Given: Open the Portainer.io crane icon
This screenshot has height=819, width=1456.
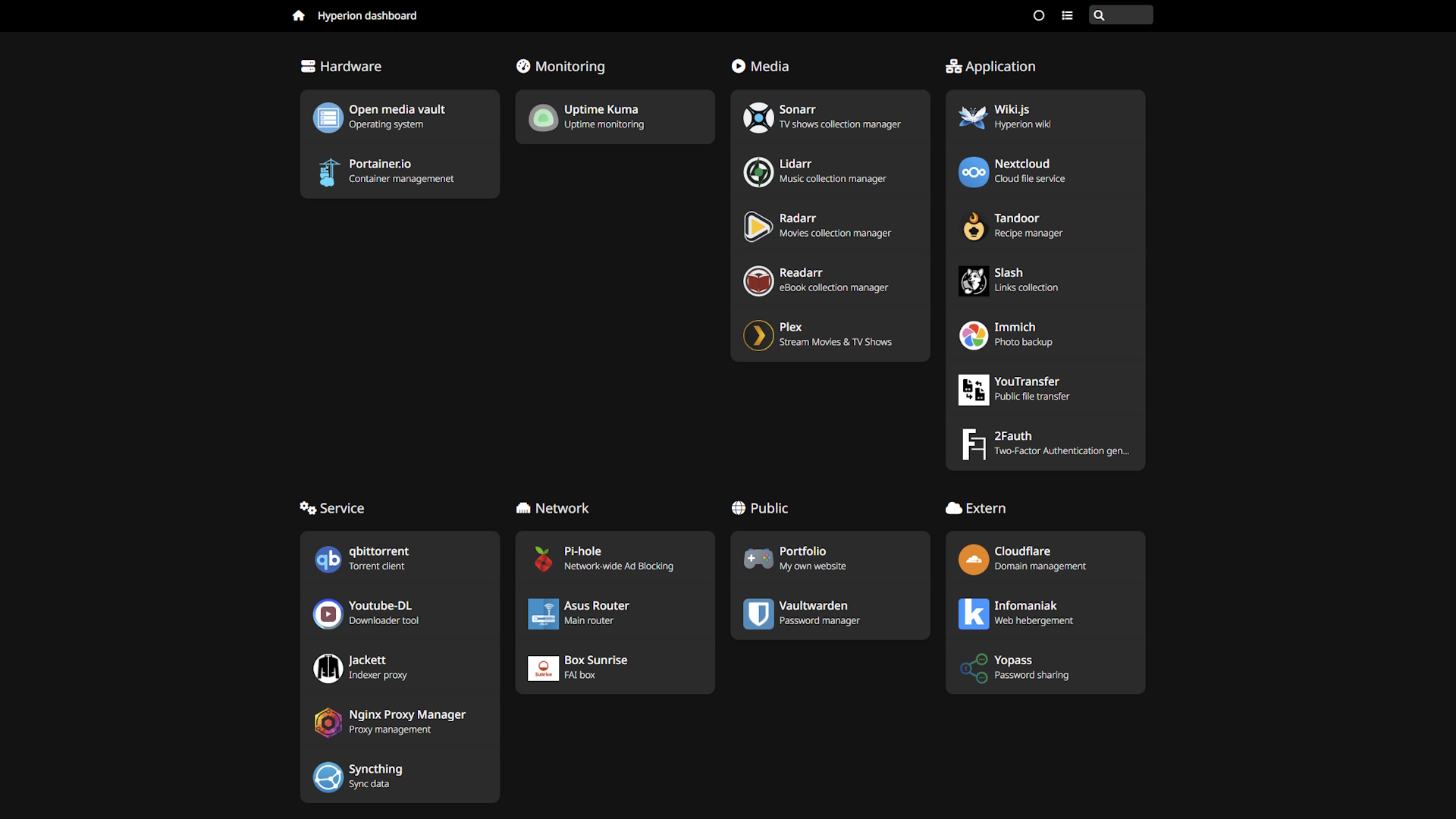Looking at the screenshot, I should (x=328, y=172).
